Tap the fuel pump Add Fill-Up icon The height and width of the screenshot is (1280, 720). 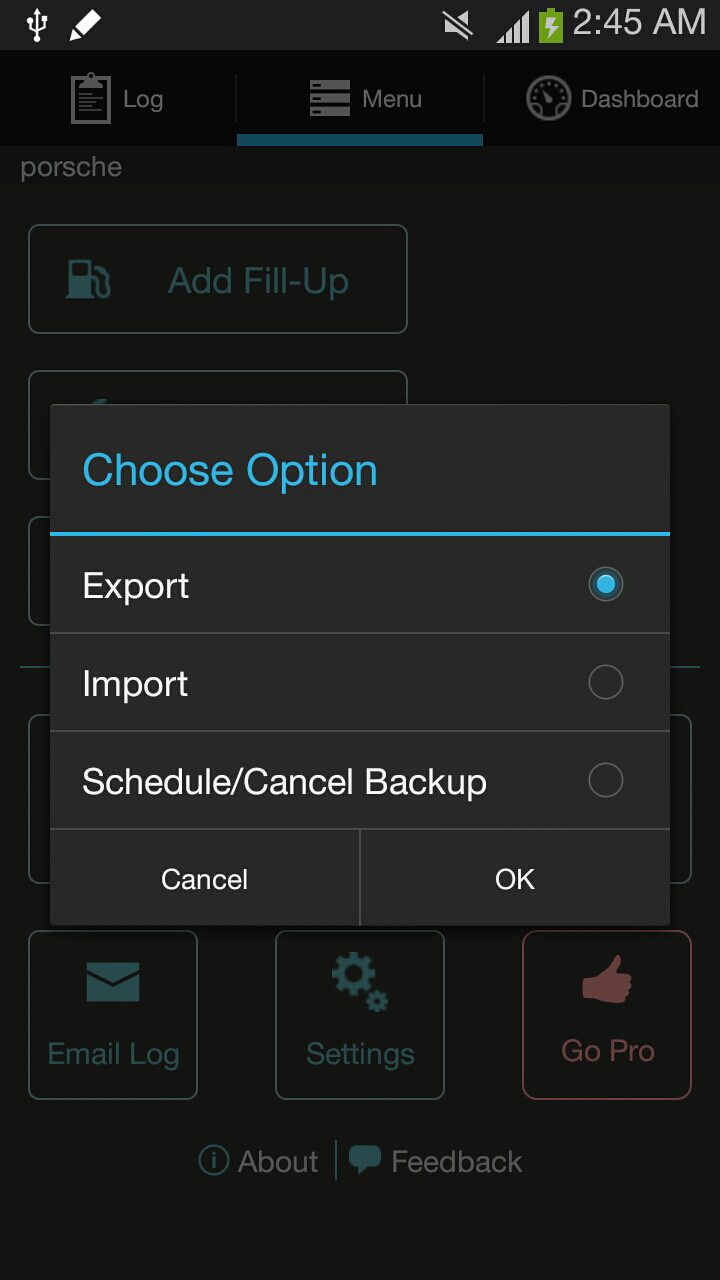pyautogui.click(x=88, y=280)
